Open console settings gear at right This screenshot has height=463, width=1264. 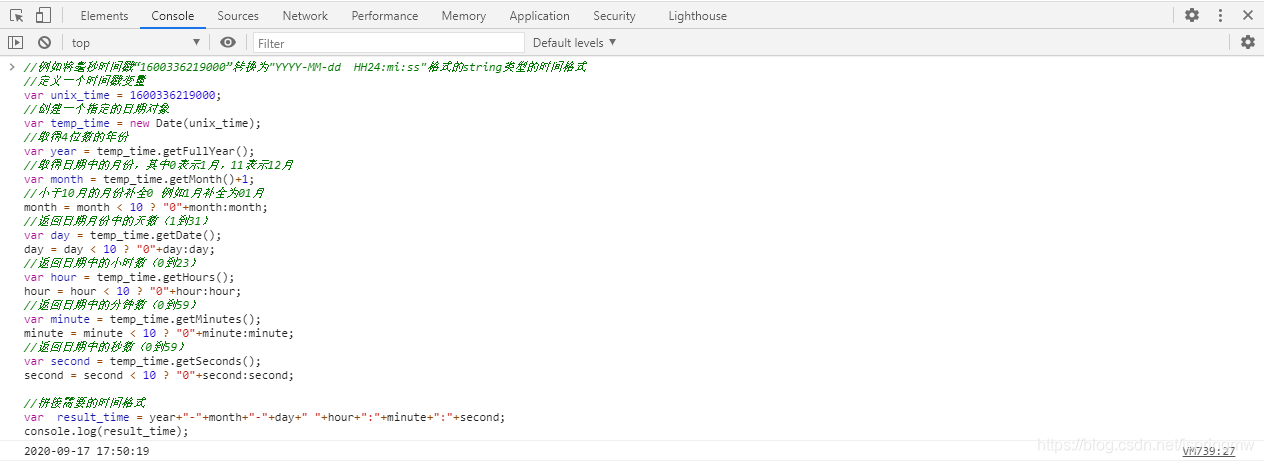[x=1247, y=42]
